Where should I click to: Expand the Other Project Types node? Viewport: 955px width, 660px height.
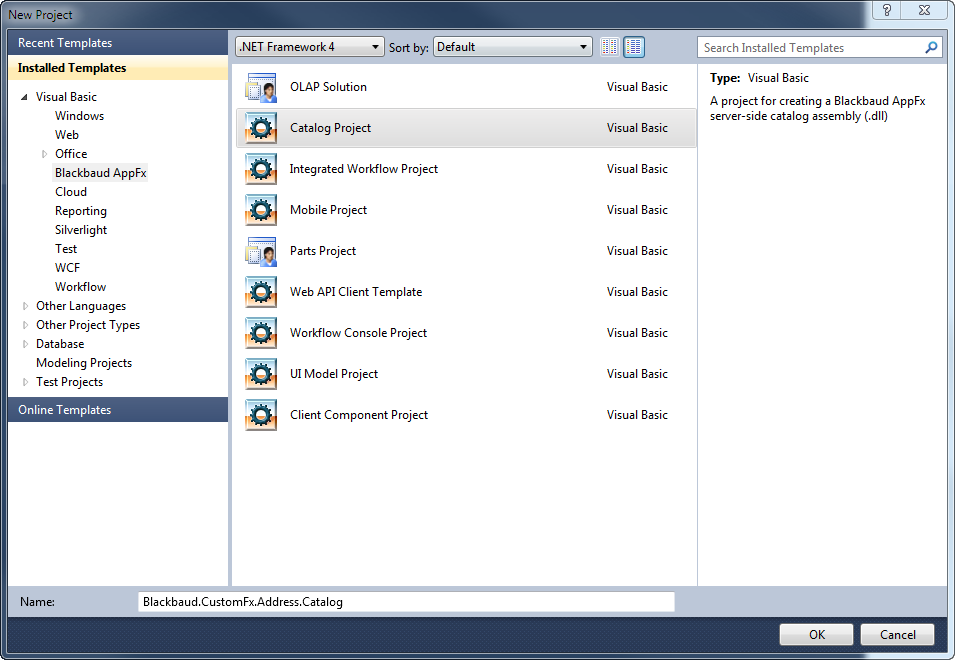click(25, 325)
